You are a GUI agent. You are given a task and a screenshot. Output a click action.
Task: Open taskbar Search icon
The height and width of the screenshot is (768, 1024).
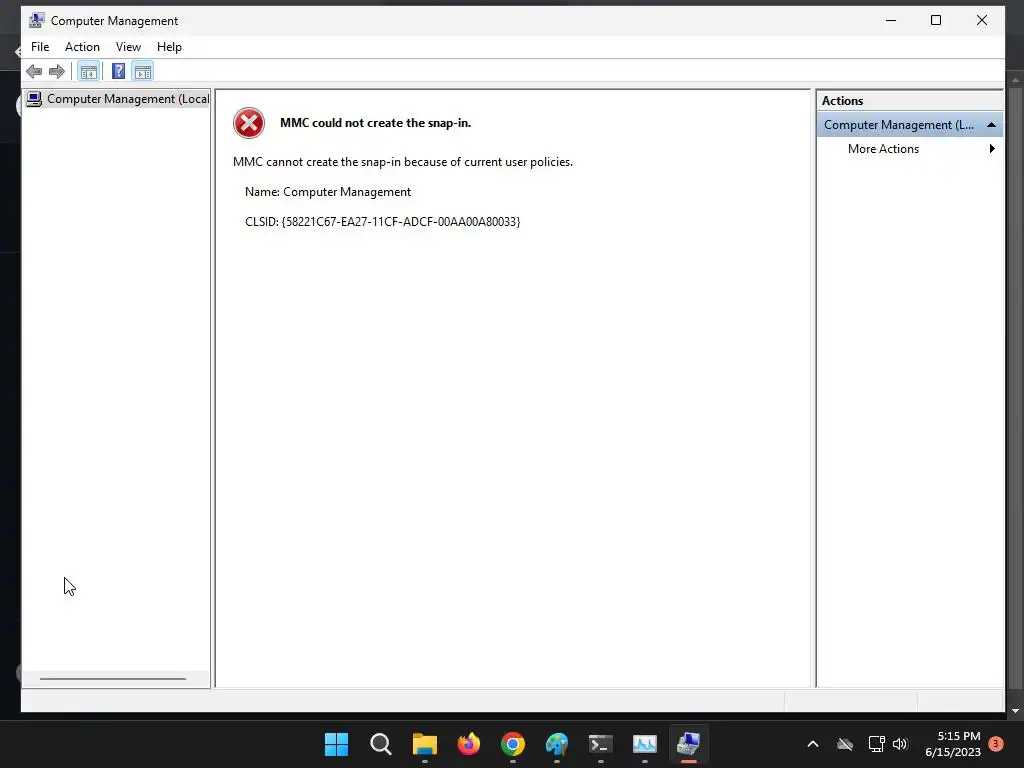point(381,744)
